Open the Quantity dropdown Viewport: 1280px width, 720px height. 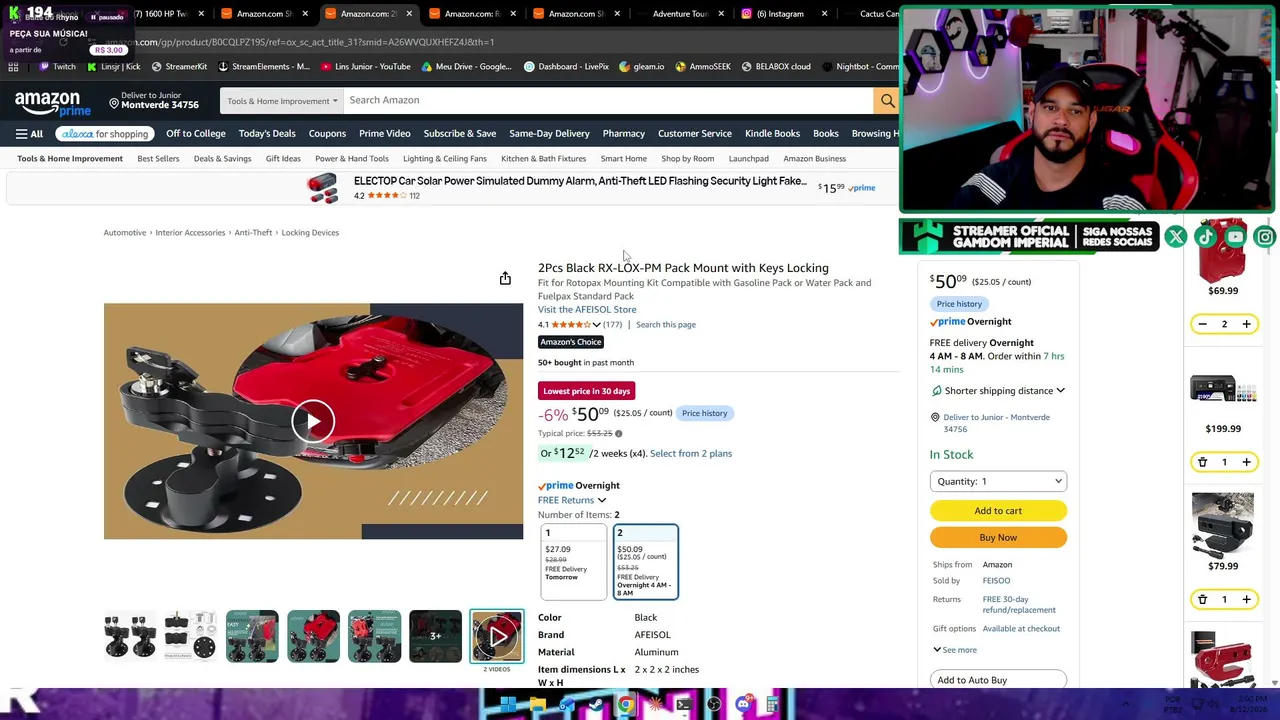(998, 481)
